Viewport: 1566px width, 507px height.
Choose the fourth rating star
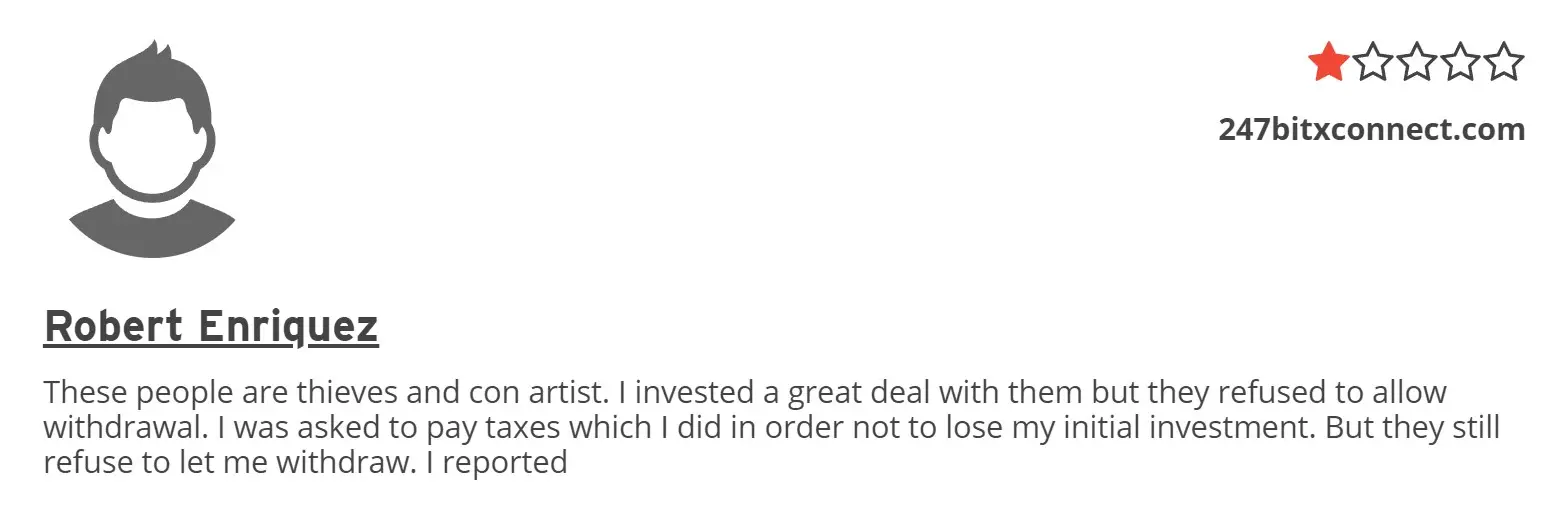[1460, 63]
